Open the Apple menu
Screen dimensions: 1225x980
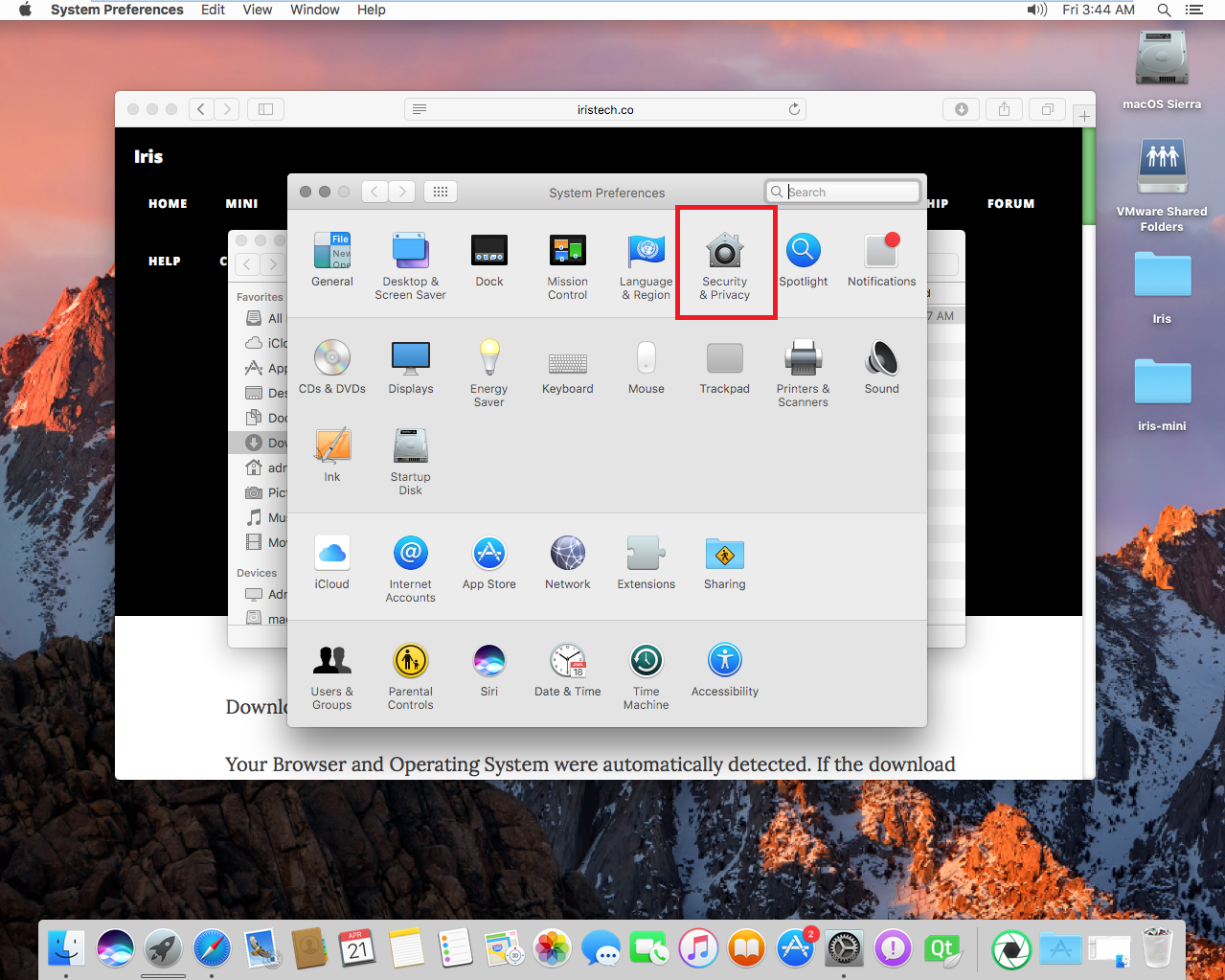coord(26,10)
